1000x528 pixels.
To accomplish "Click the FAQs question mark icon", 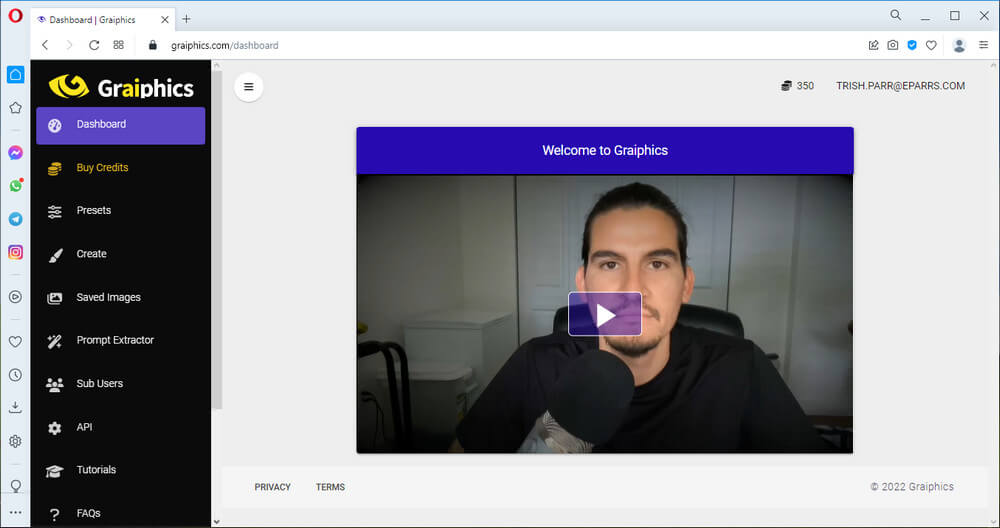I will [x=55, y=514].
